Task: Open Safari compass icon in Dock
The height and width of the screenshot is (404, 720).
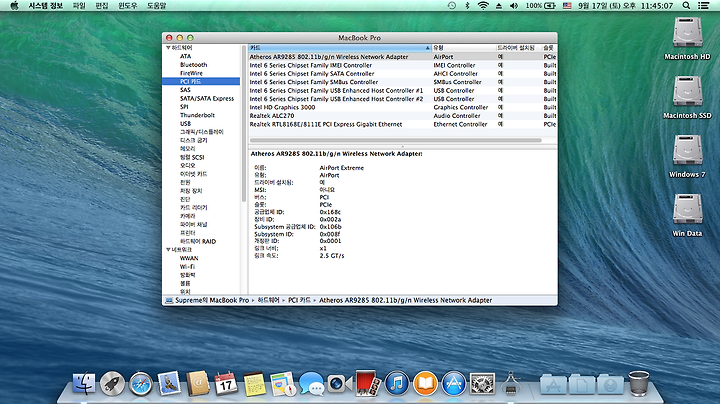Action: (141, 384)
